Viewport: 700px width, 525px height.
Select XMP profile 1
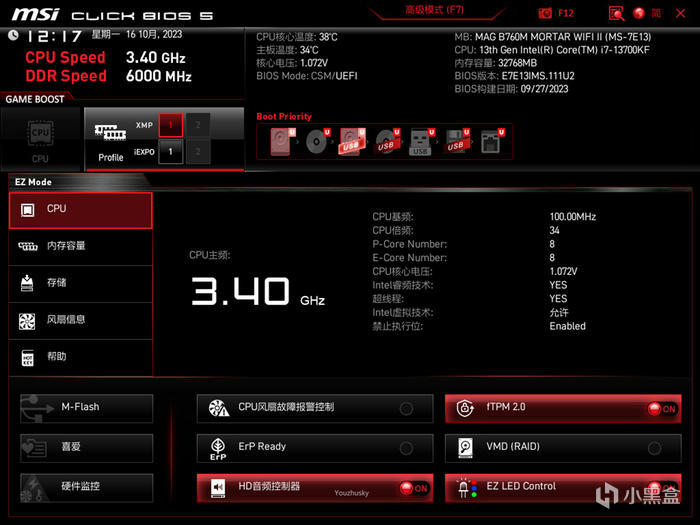171,125
